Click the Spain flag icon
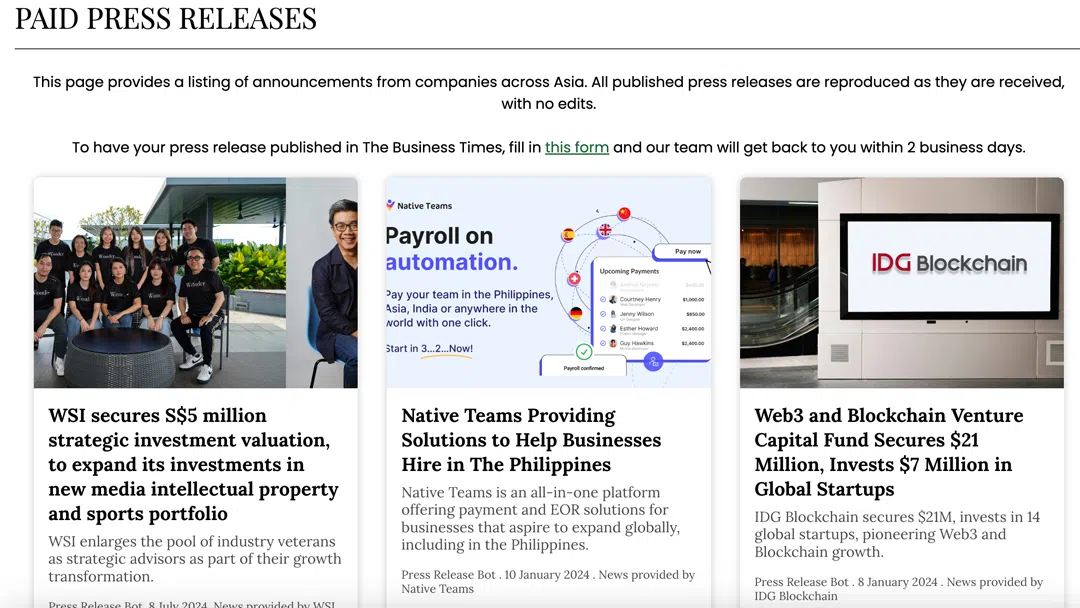This screenshot has height=608, width=1080. click(568, 235)
